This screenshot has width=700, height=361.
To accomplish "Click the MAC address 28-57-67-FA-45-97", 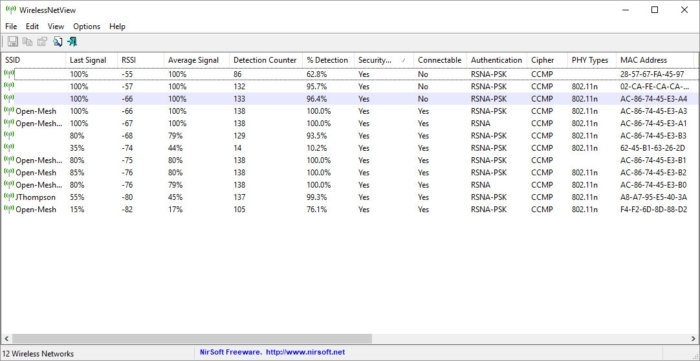I will (x=652, y=74).
